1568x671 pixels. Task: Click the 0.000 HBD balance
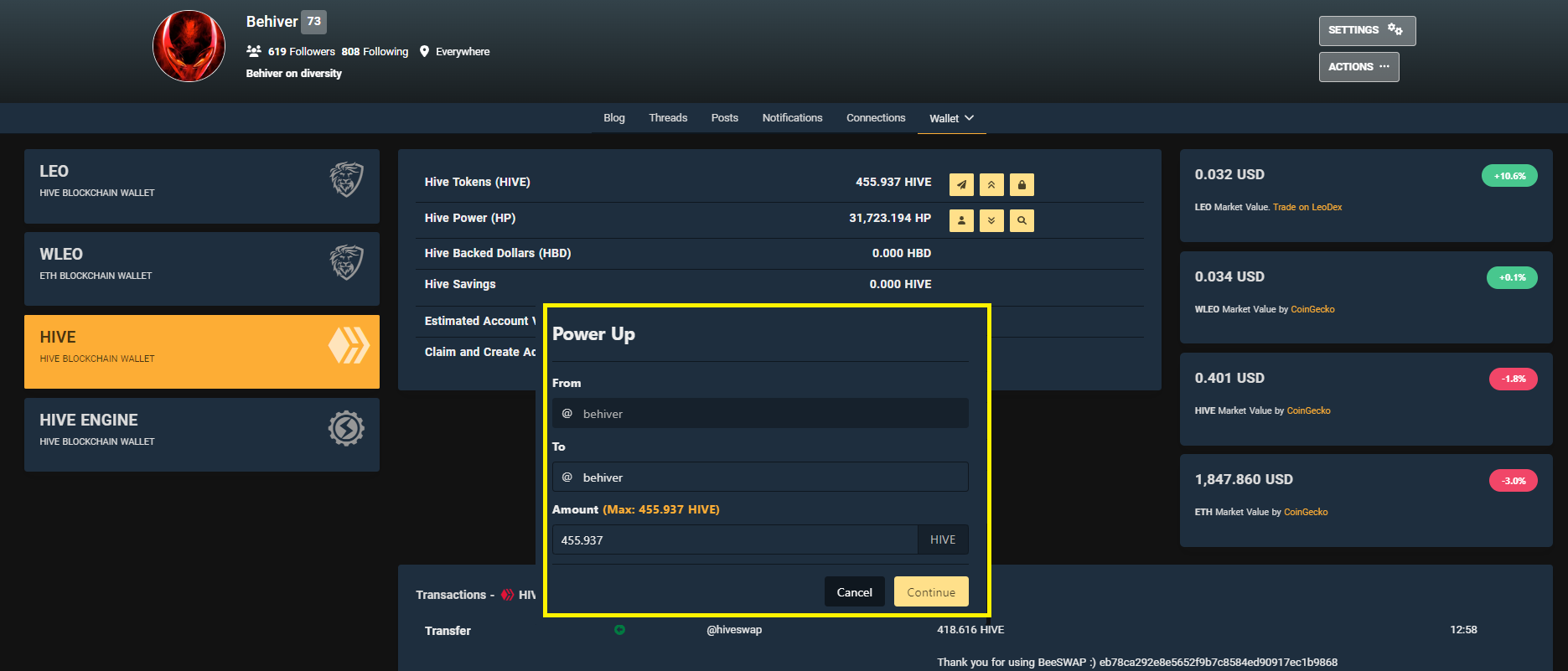(x=902, y=253)
